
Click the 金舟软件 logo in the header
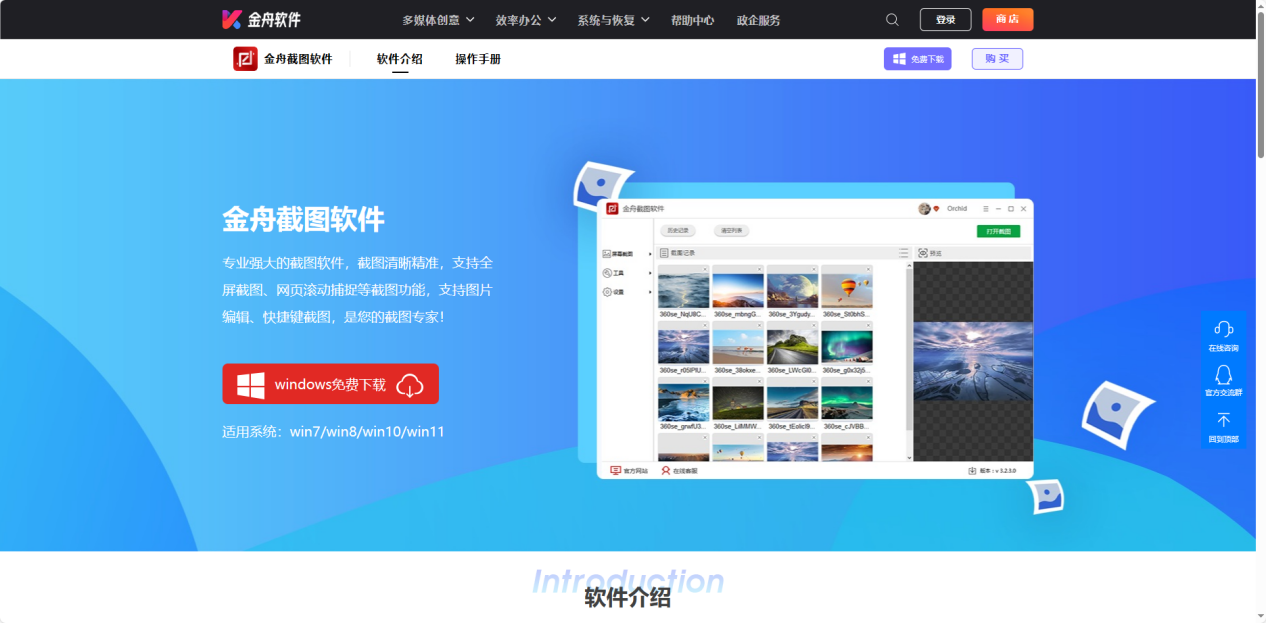(263, 19)
